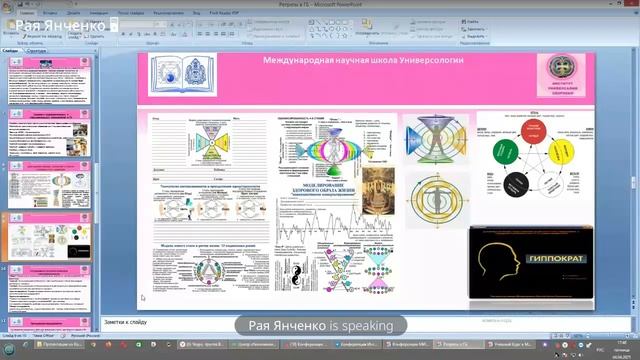Image resolution: width=640 pixels, height=360 pixels.
Task: Select the Слайды pane tab
Action: click(x=11, y=51)
